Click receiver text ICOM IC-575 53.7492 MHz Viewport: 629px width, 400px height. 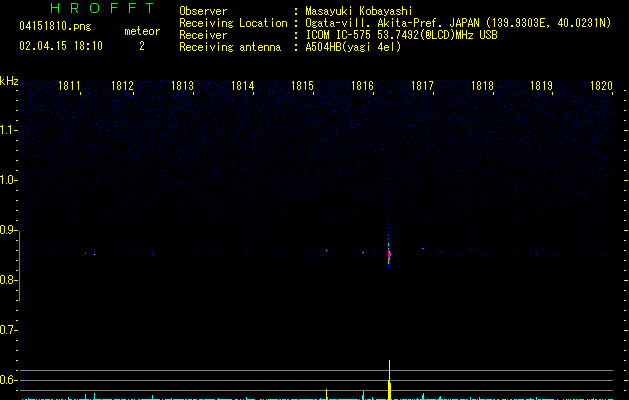[402, 35]
